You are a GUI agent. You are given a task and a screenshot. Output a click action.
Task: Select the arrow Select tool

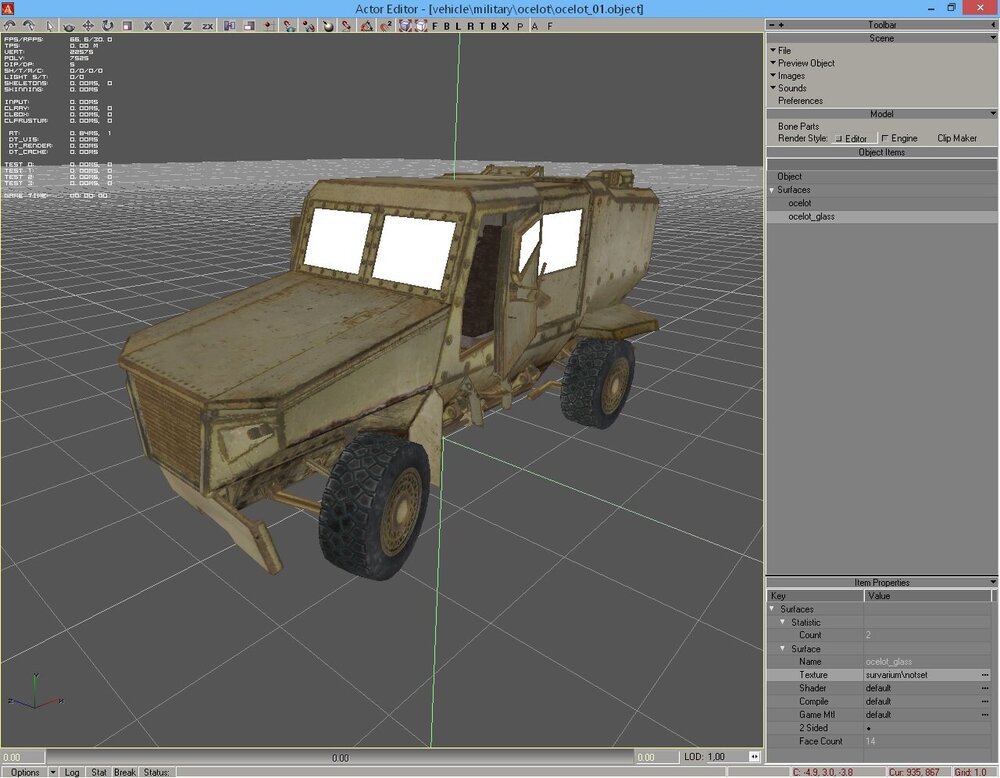[x=51, y=25]
